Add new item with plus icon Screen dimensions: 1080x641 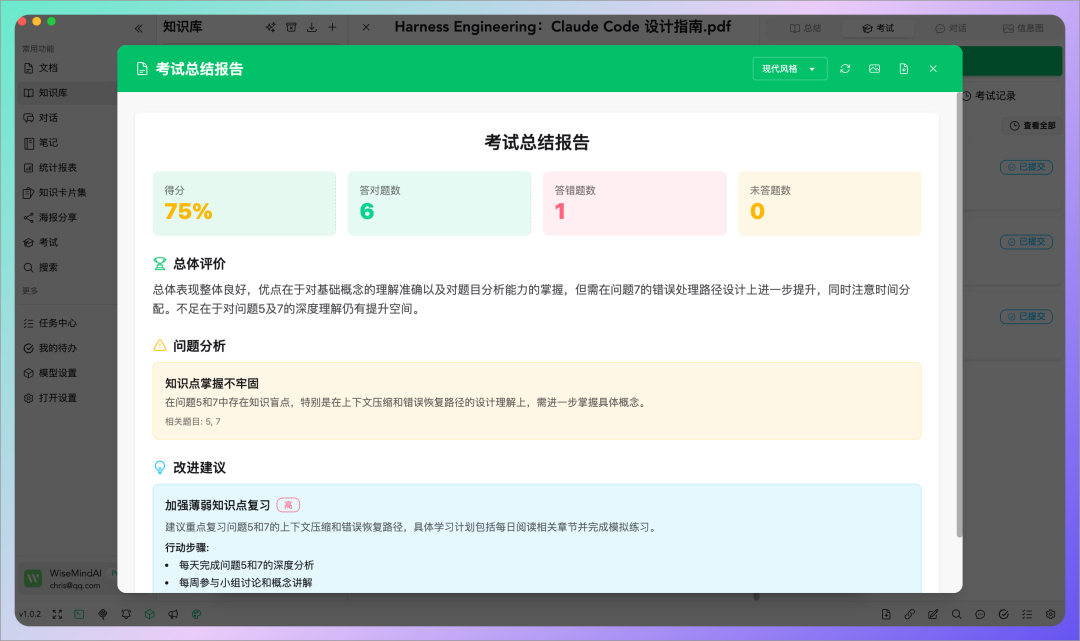pyautogui.click(x=333, y=28)
